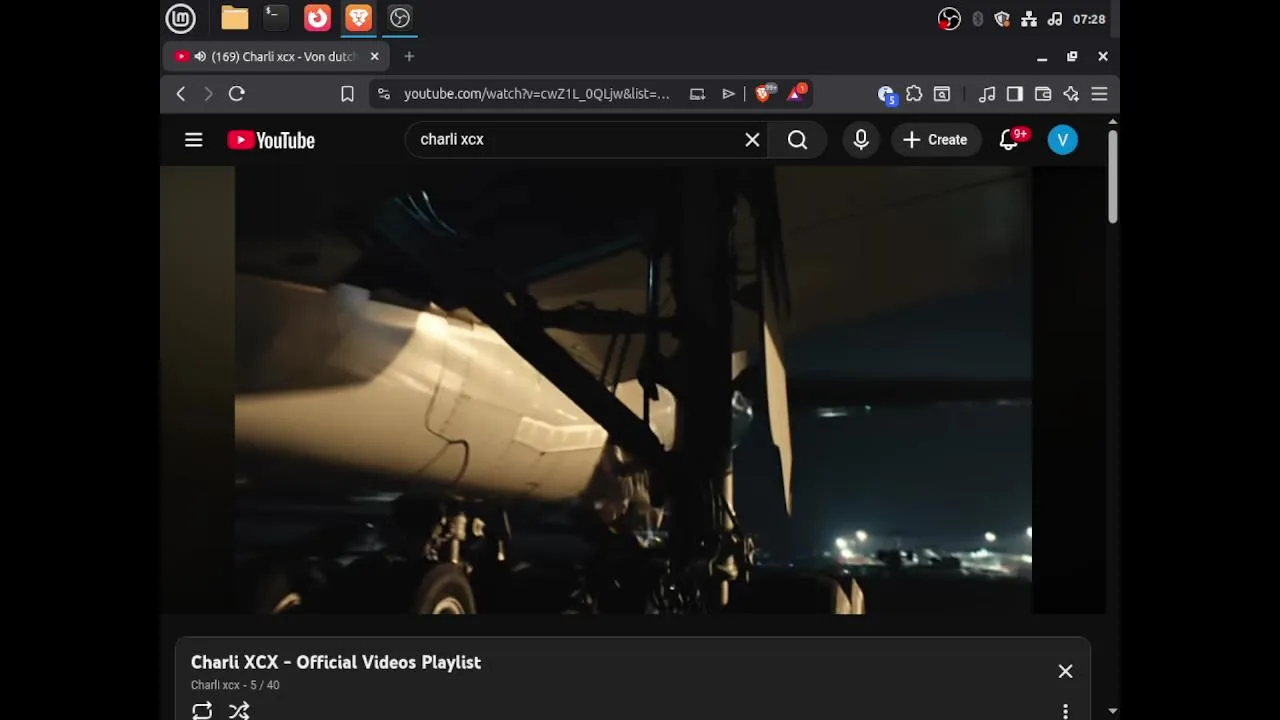Search with your voice microphone button
The height and width of the screenshot is (720, 1280).
(x=861, y=140)
